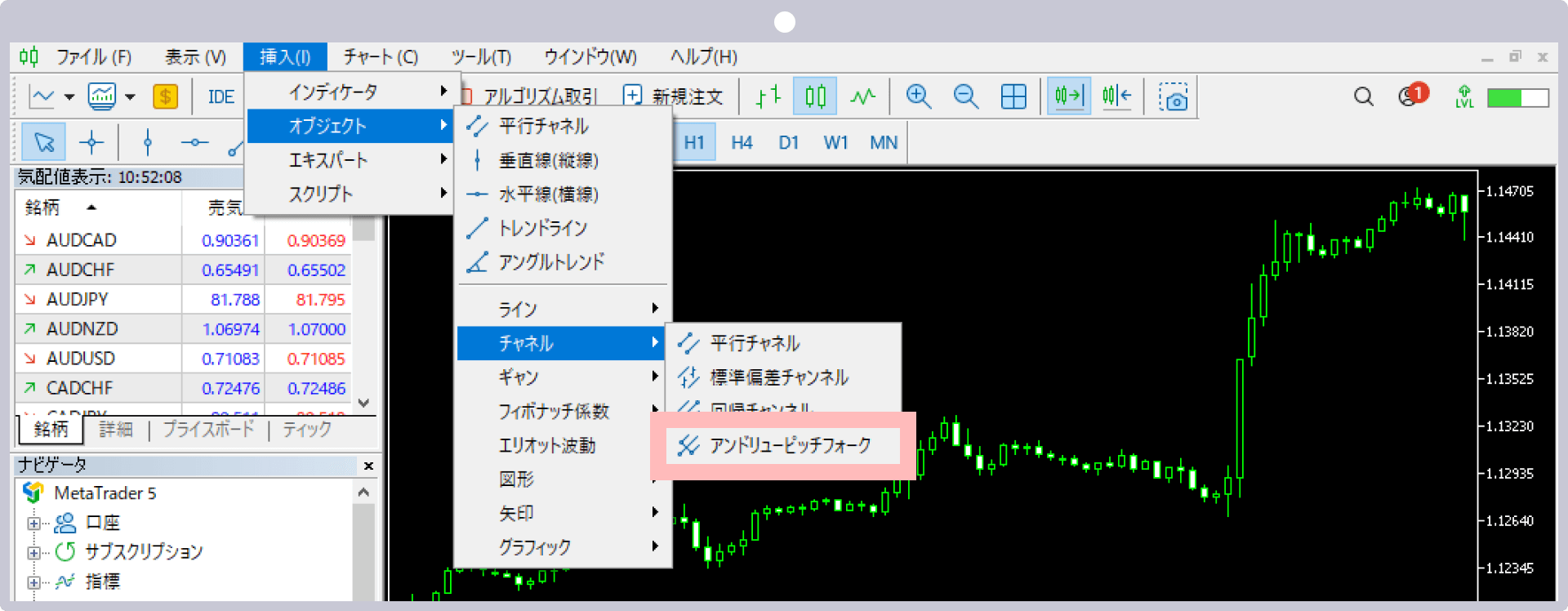Expand the エキスパート submenu

pyautogui.click(x=350, y=160)
